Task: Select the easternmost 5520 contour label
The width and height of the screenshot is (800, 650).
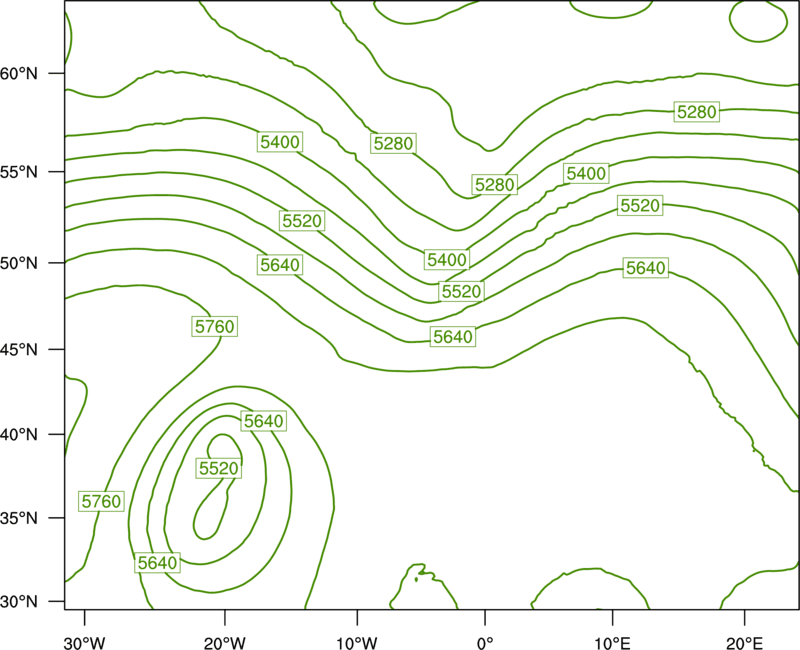Action: 640,206
